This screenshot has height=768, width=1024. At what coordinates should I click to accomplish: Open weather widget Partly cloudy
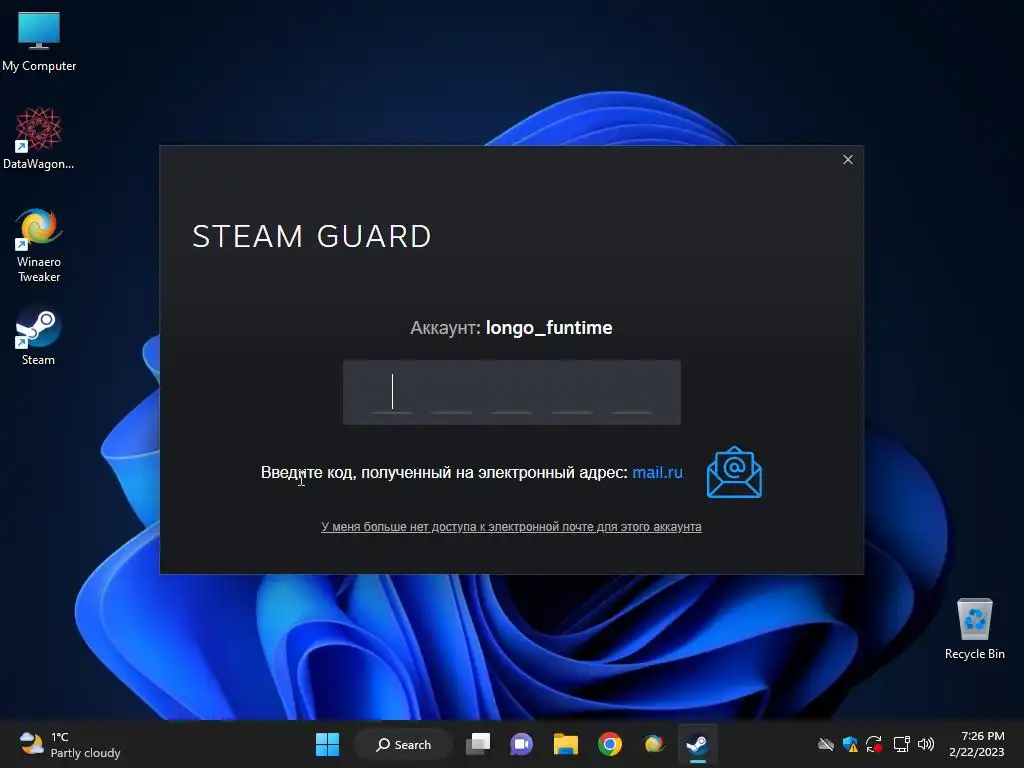coord(71,744)
